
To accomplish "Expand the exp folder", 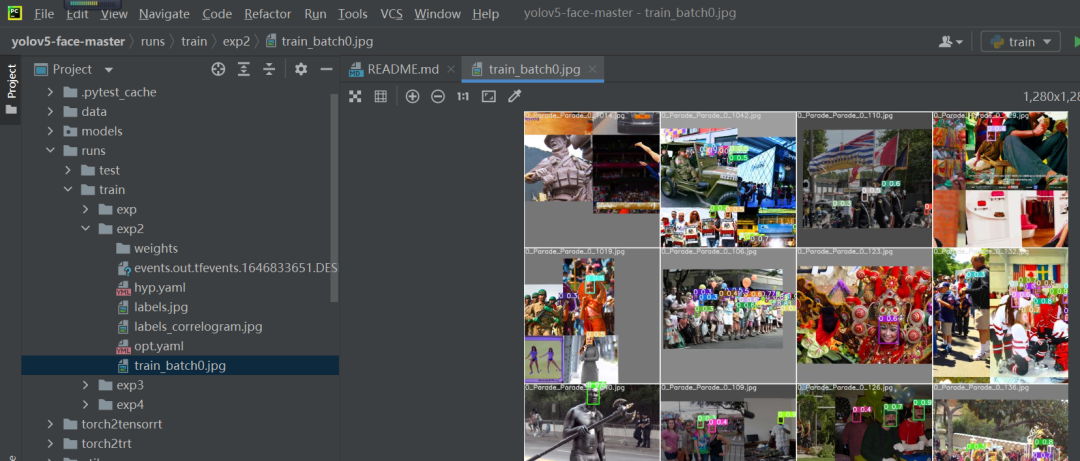I will point(85,209).
